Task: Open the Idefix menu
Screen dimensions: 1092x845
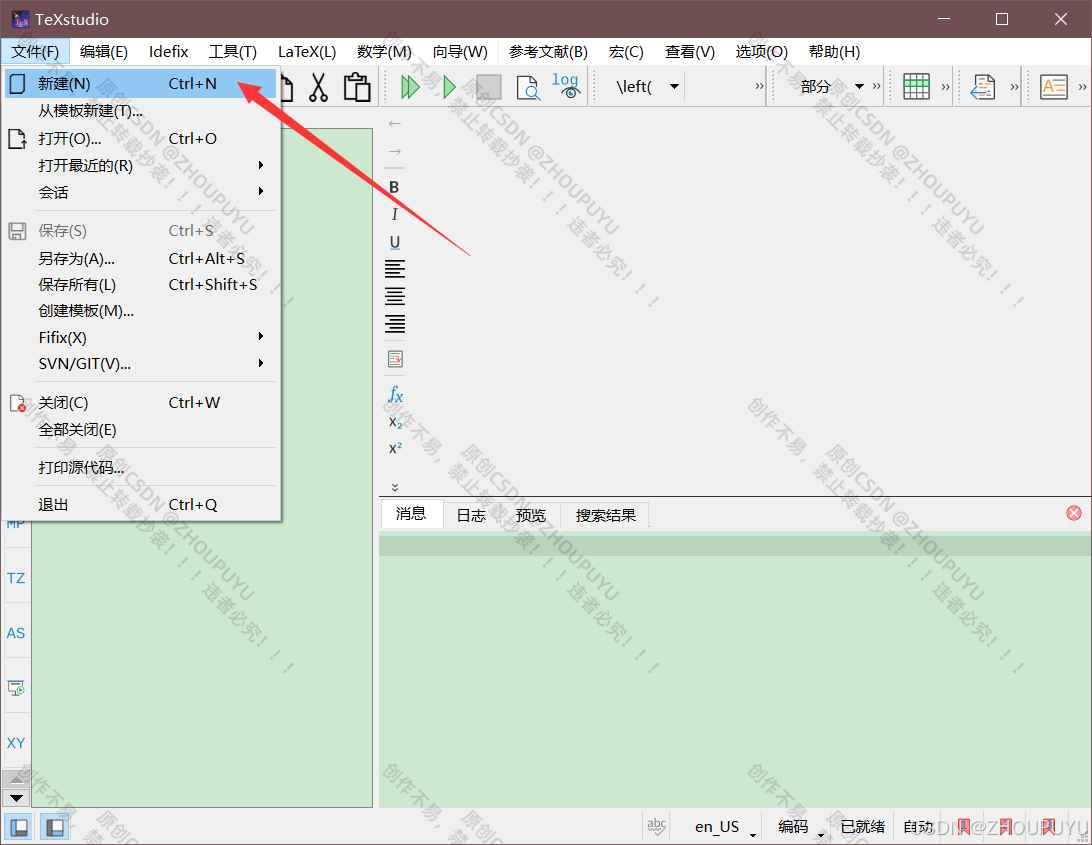Action: point(169,52)
